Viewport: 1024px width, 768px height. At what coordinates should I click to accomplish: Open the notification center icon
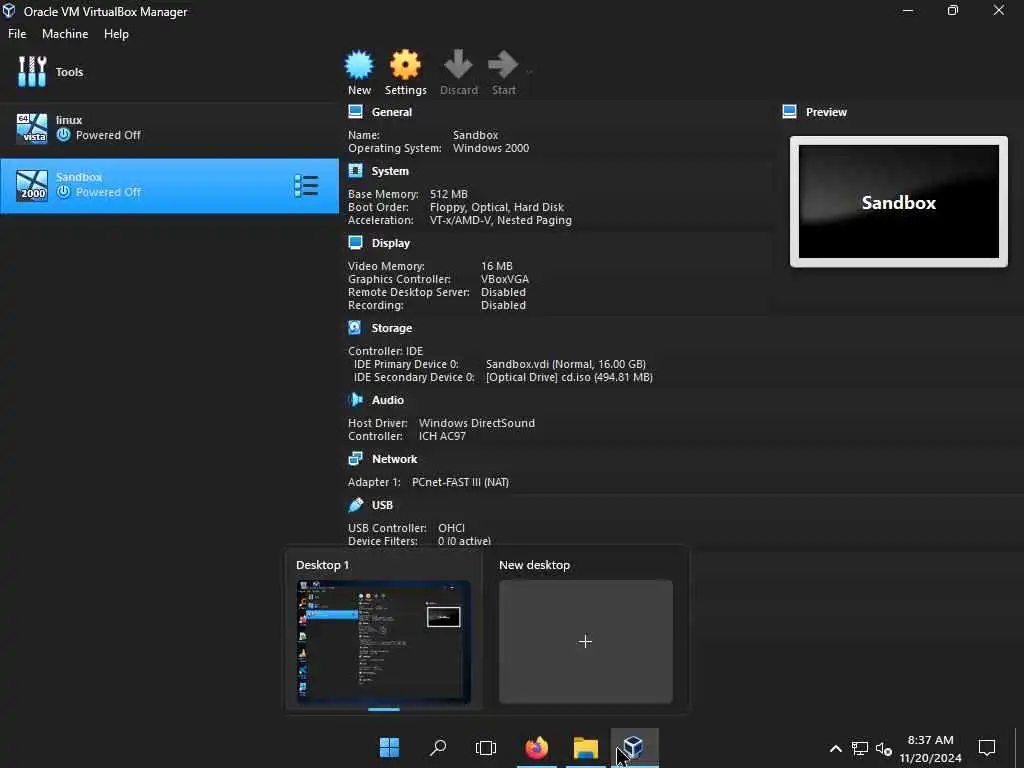click(x=987, y=748)
